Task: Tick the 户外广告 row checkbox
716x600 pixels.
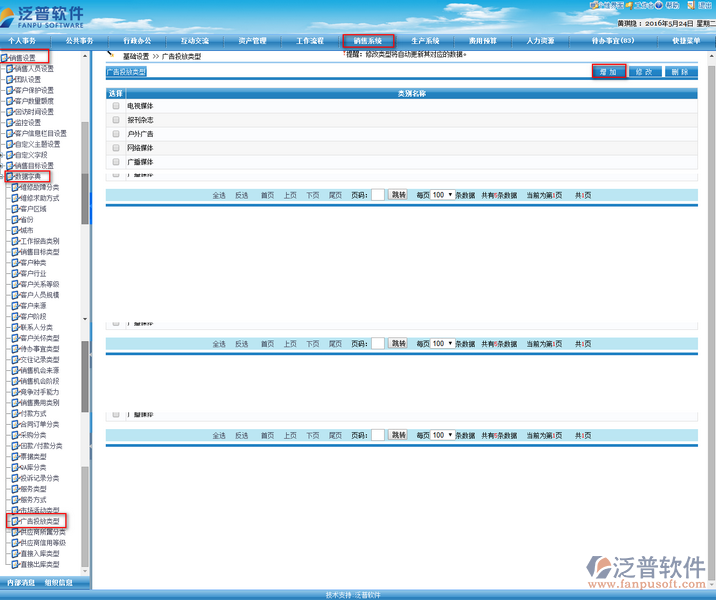Action: (x=116, y=134)
